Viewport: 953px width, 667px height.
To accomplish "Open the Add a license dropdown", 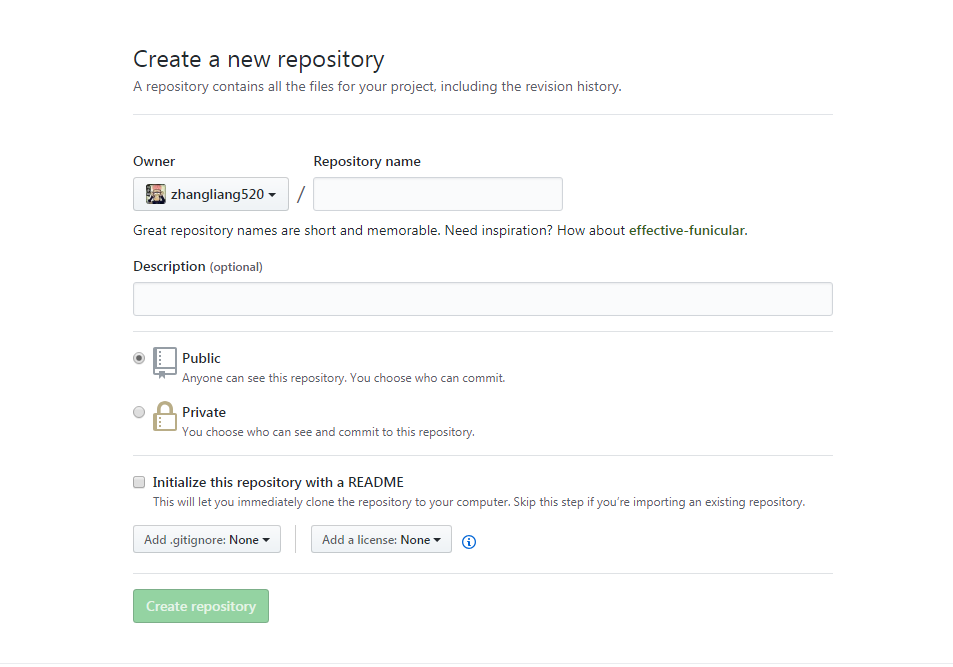I will click(x=381, y=539).
